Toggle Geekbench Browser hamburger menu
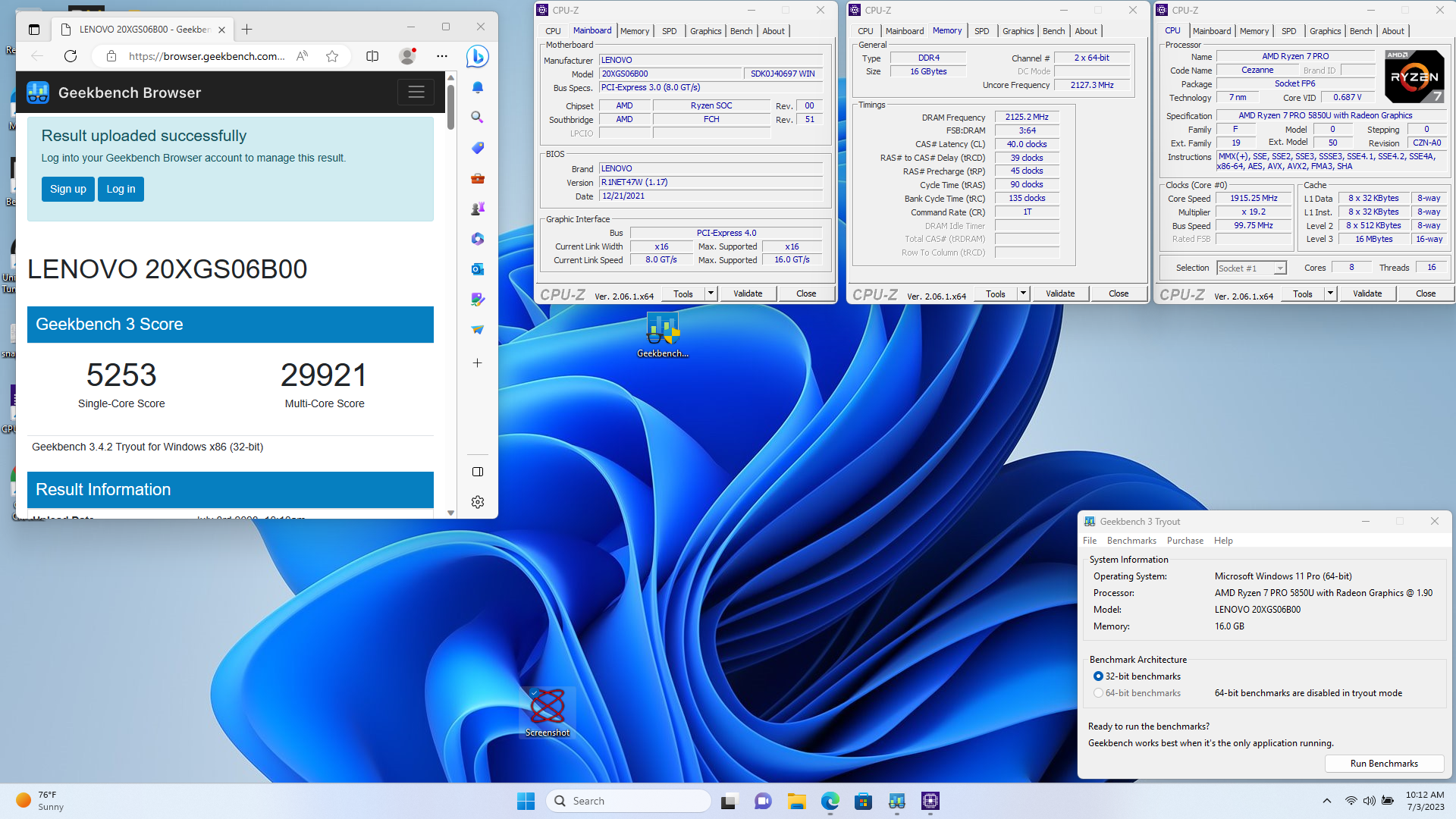The width and height of the screenshot is (1456, 819). coord(416,93)
